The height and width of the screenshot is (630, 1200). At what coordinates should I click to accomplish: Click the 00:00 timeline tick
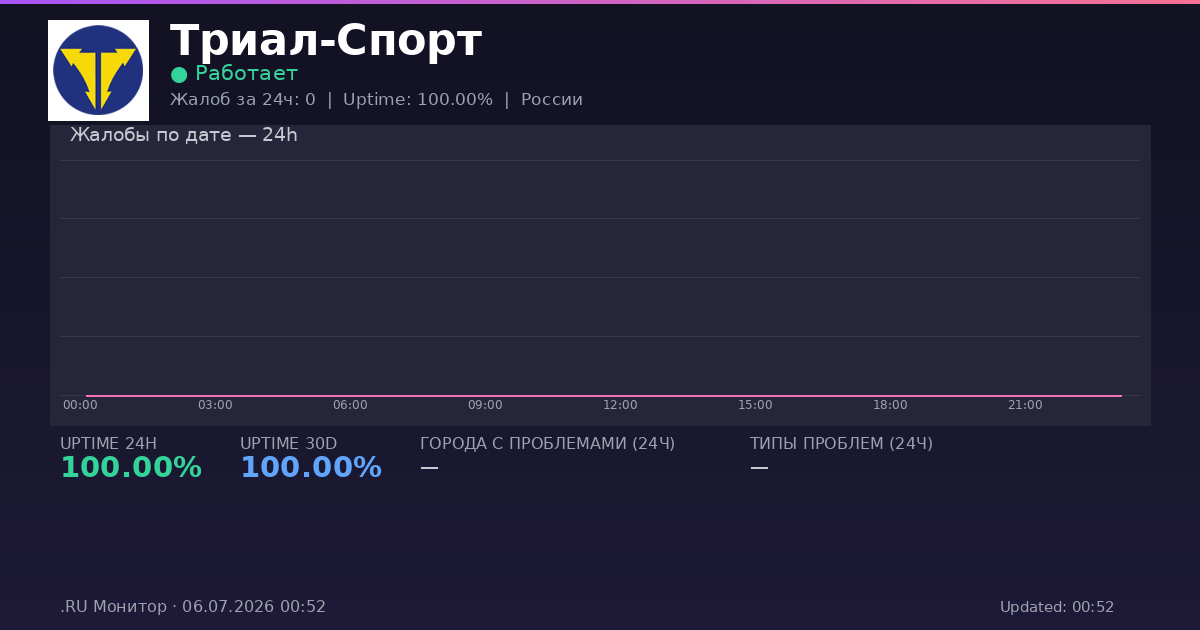(80, 405)
